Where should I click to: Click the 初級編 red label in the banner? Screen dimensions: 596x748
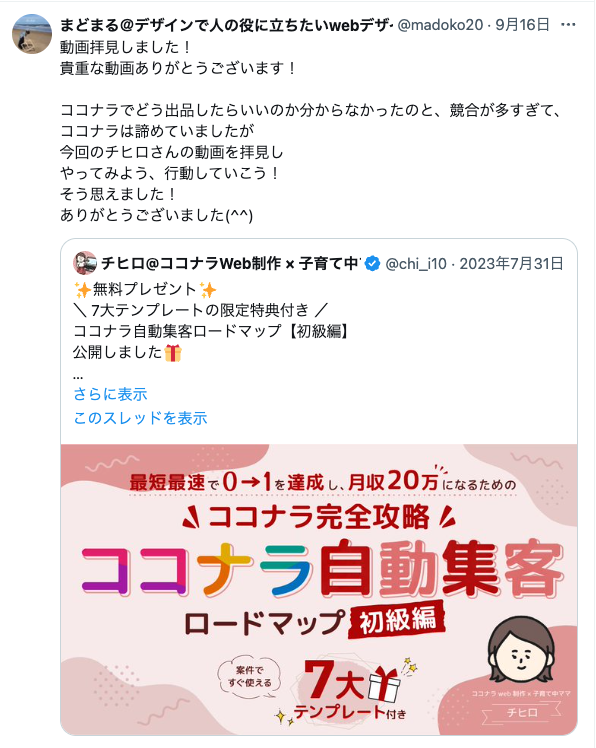397,620
